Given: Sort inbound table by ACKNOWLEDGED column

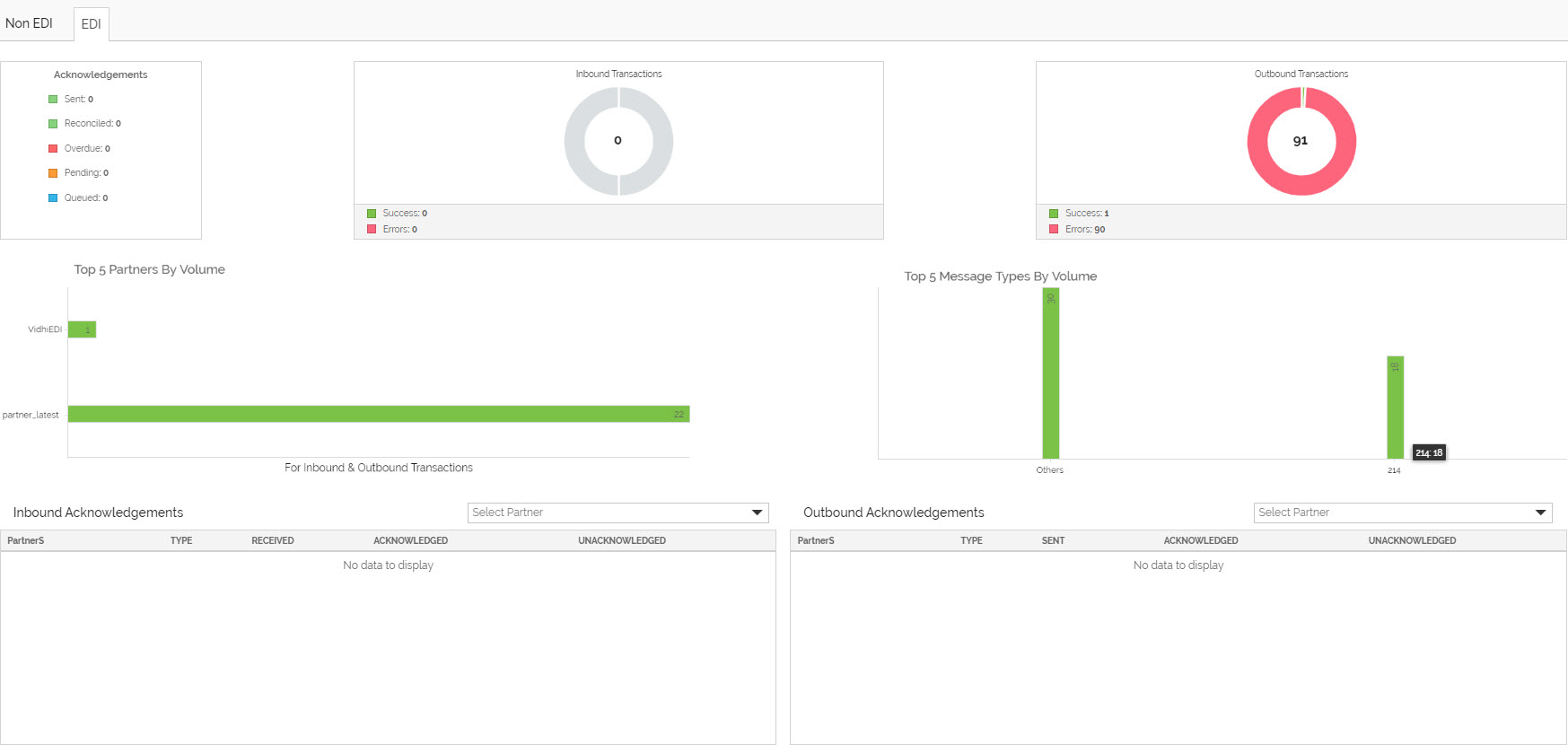Looking at the screenshot, I should pyautogui.click(x=410, y=540).
